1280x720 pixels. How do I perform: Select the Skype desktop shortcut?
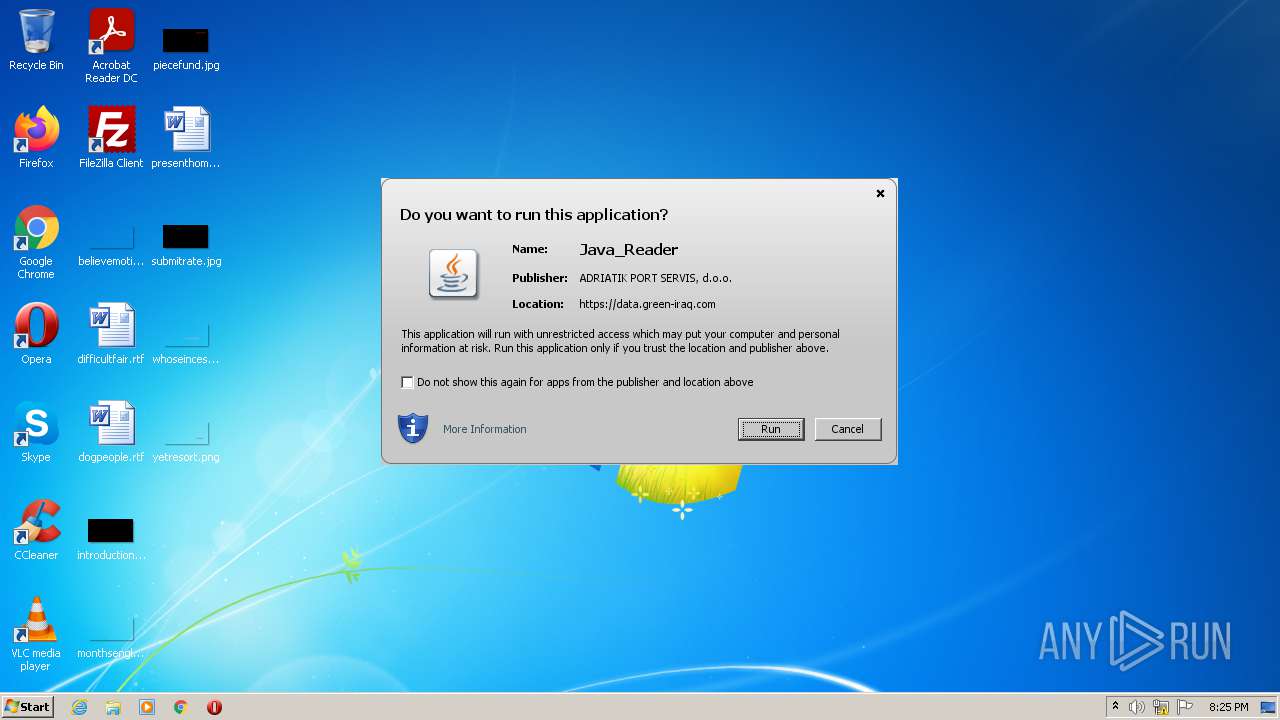(36, 432)
